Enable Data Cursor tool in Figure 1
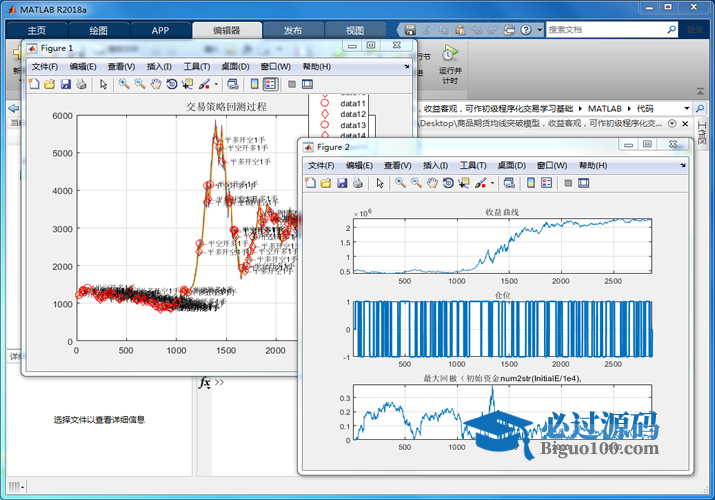The width and height of the screenshot is (715, 500). pos(187,84)
